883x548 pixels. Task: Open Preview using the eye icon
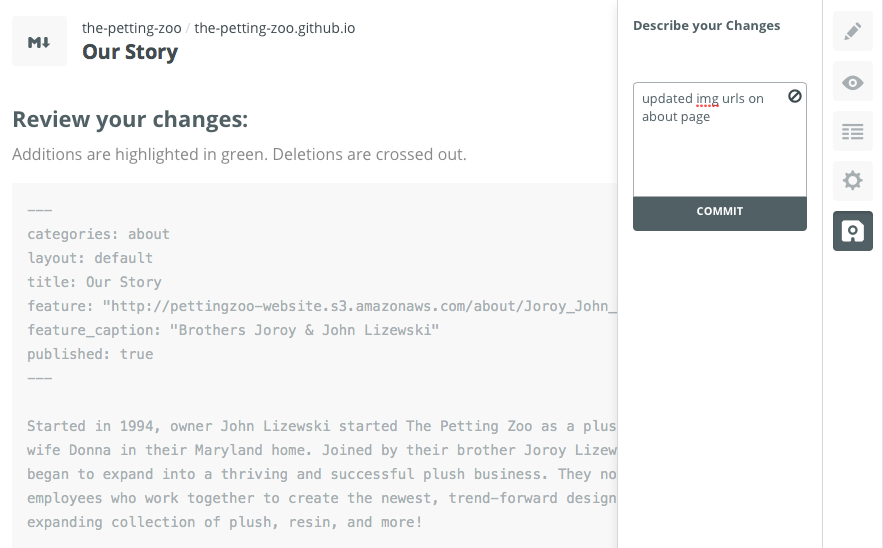(x=852, y=82)
